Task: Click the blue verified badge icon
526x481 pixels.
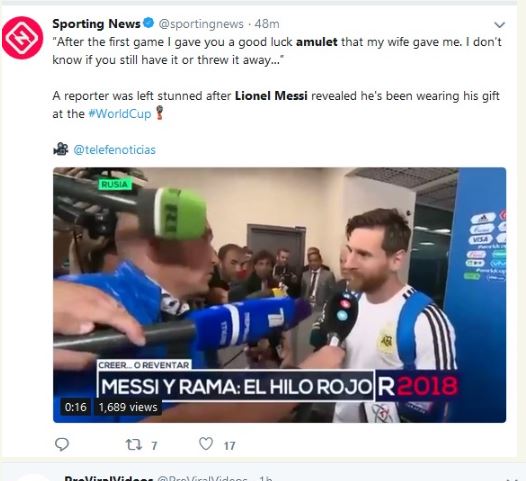Action: [x=149, y=23]
